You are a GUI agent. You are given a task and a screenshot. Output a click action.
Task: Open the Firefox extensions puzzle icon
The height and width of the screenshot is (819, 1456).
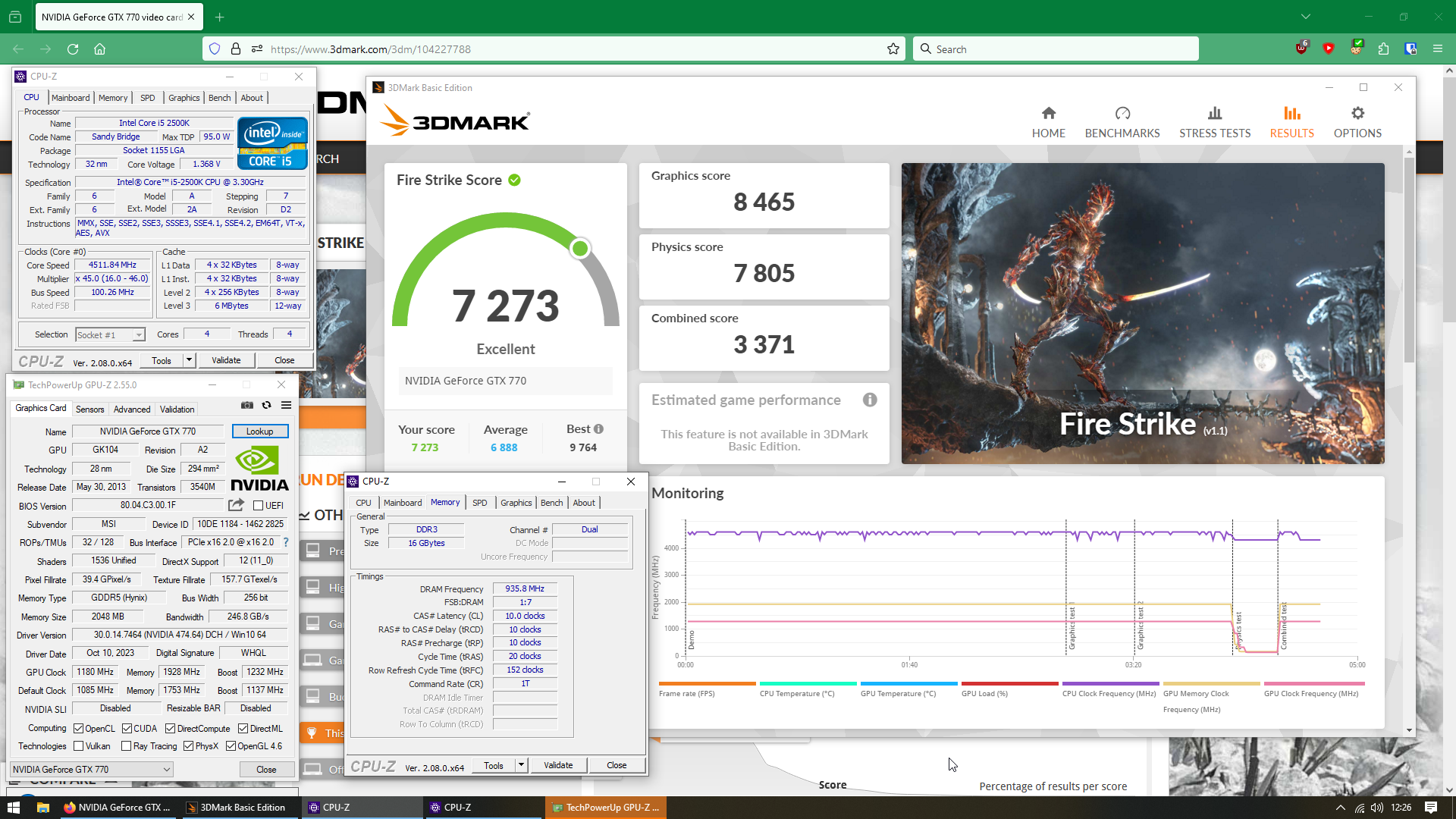pyautogui.click(x=1383, y=49)
